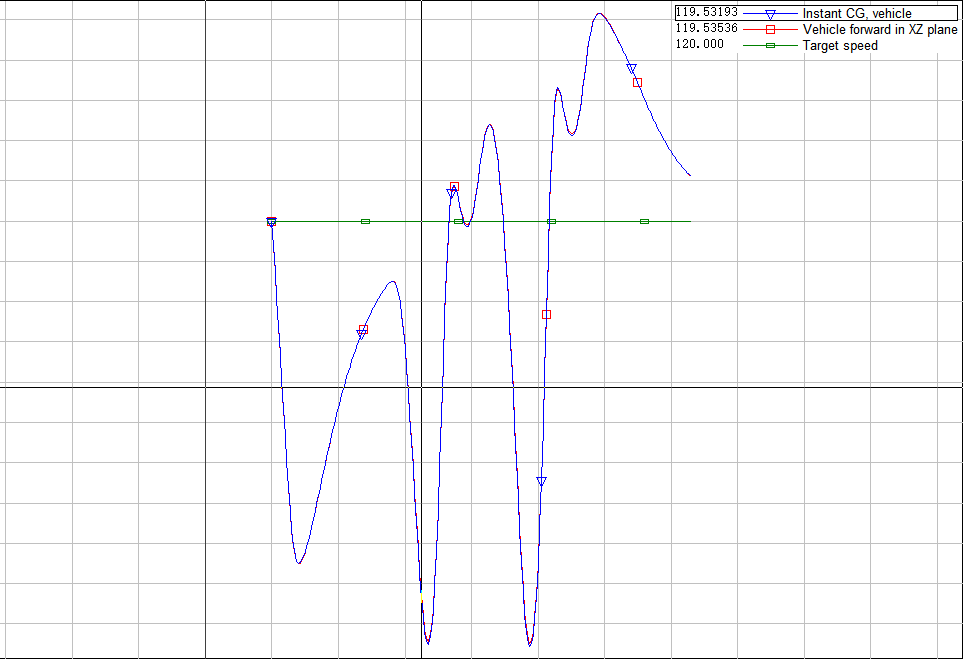
Task: Click the green marker icon in the legend
Action: [770, 45]
